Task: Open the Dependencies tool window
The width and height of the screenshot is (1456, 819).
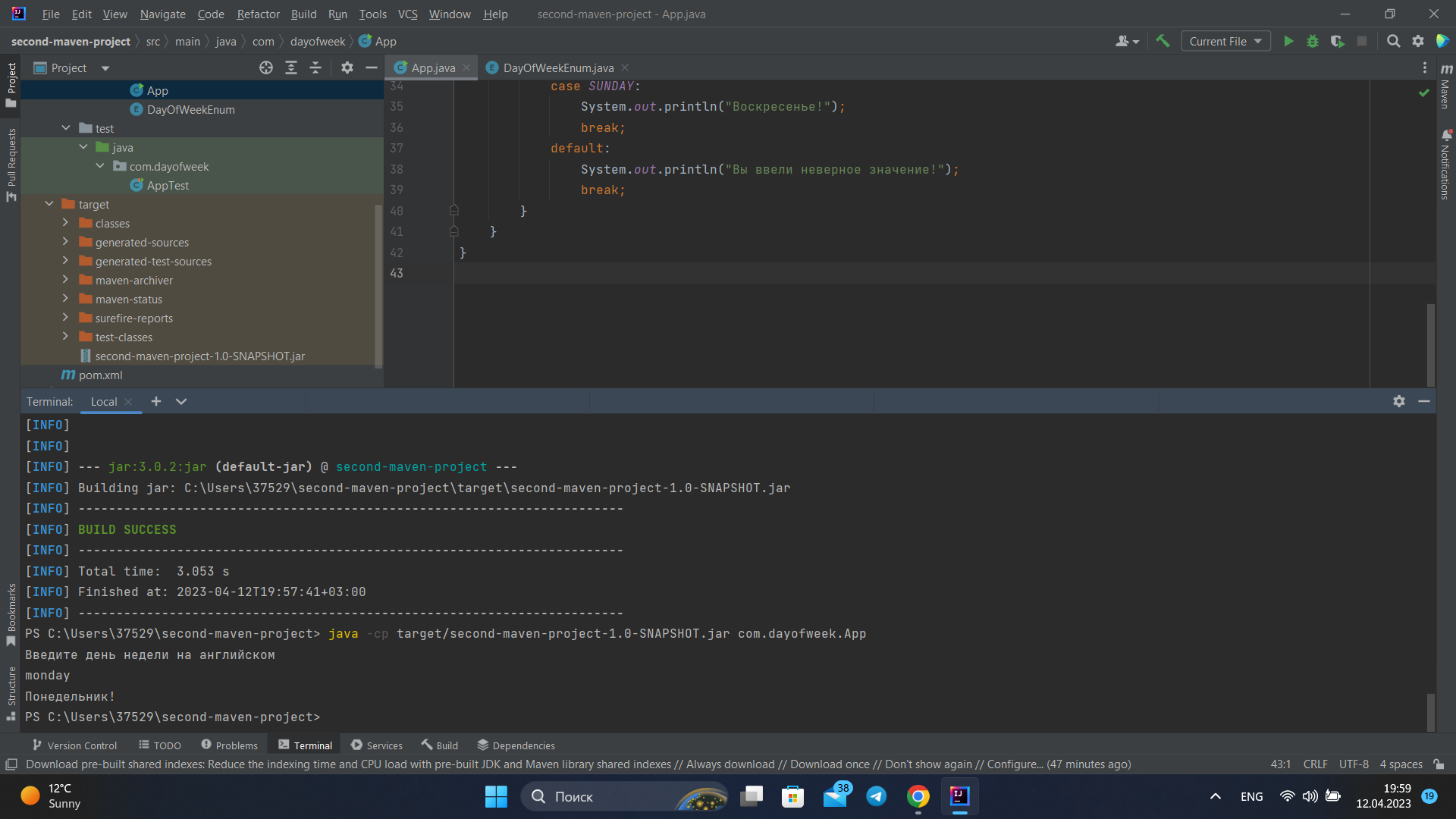Action: pos(516,745)
